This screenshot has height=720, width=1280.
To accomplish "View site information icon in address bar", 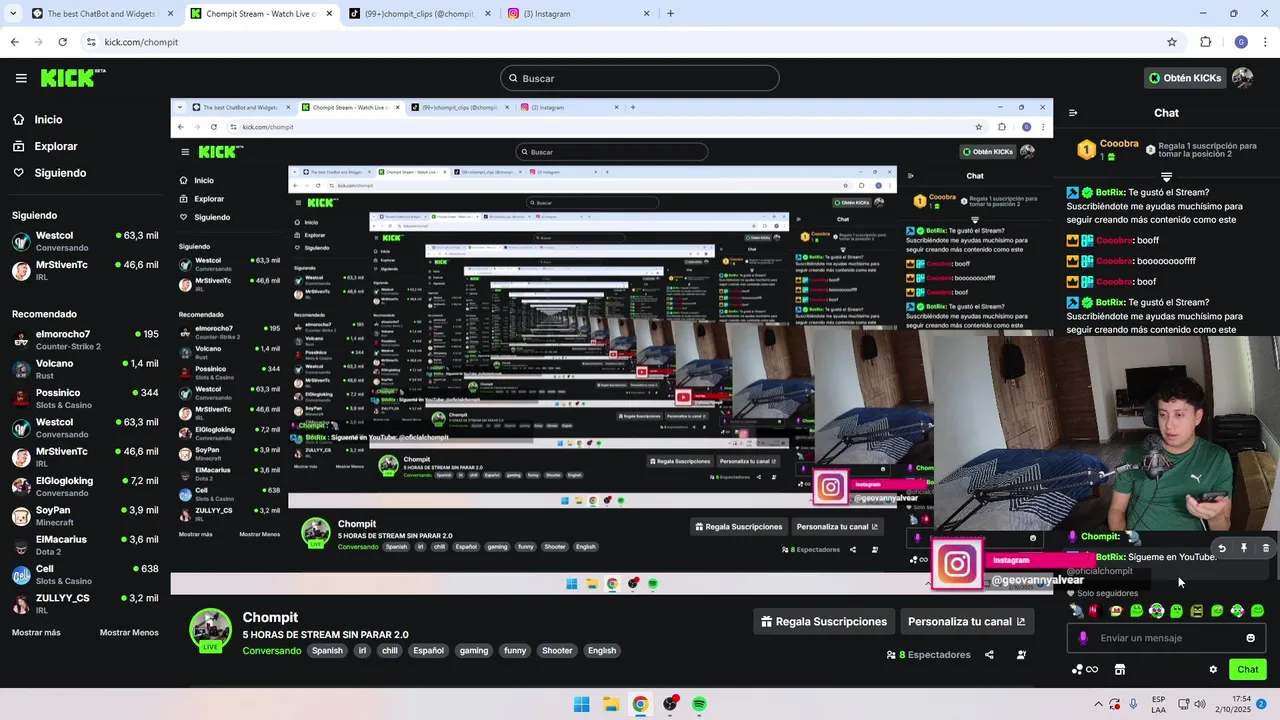I will (x=91, y=42).
